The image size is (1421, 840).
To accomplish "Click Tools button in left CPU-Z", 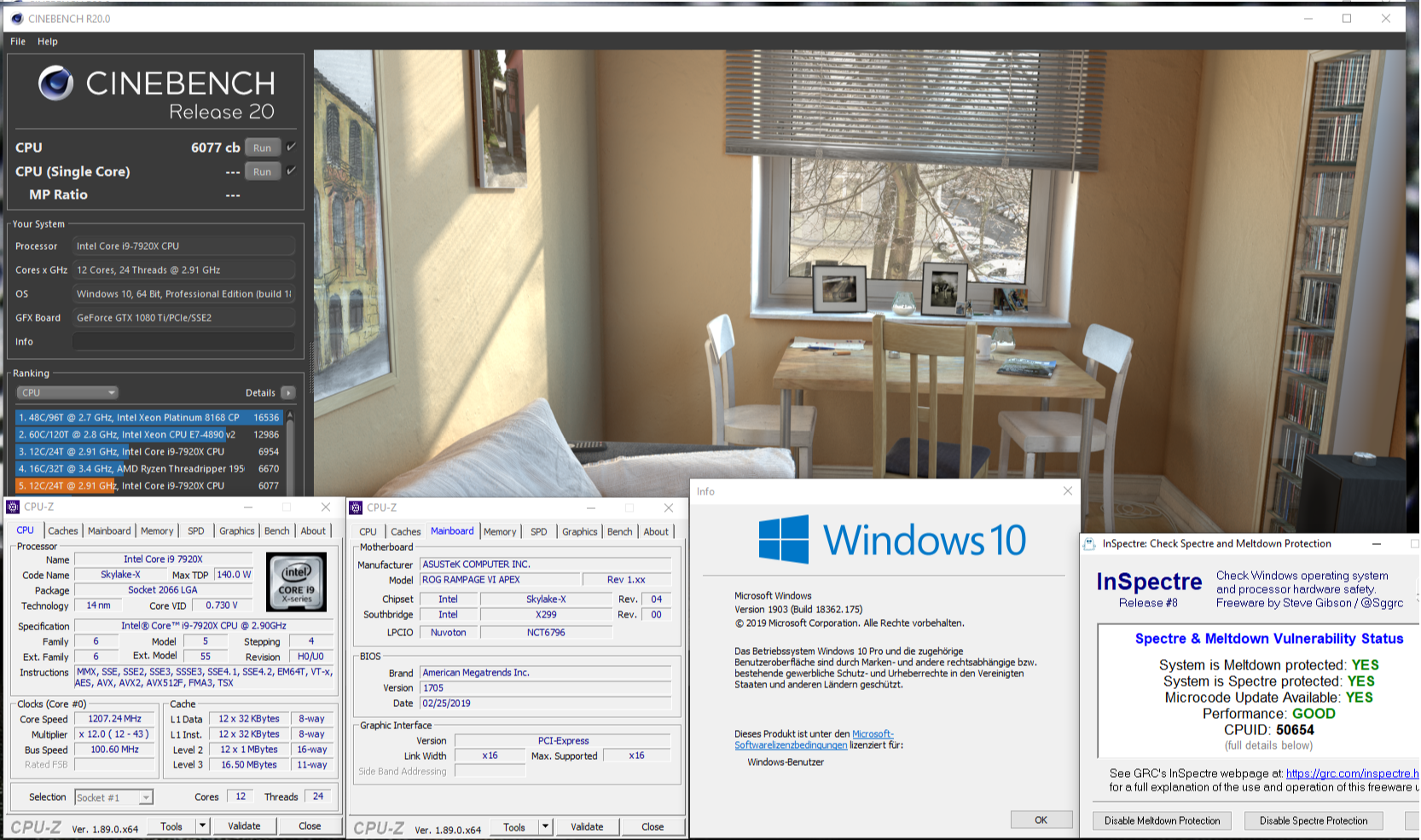I will 171,826.
